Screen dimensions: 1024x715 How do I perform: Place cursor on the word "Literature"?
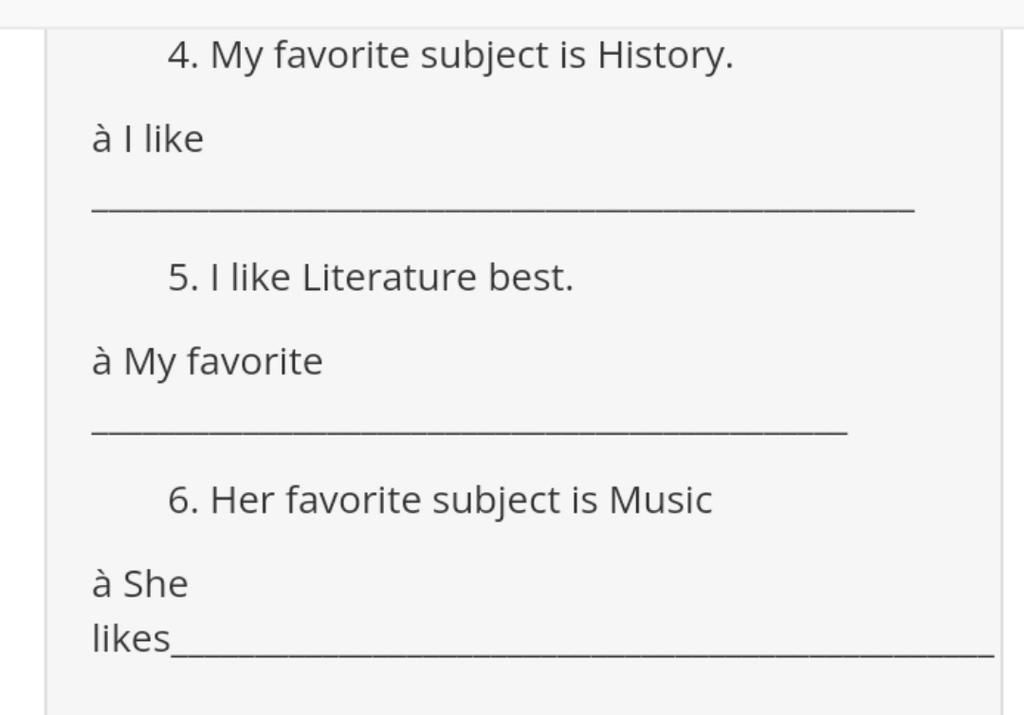pyautogui.click(x=389, y=278)
